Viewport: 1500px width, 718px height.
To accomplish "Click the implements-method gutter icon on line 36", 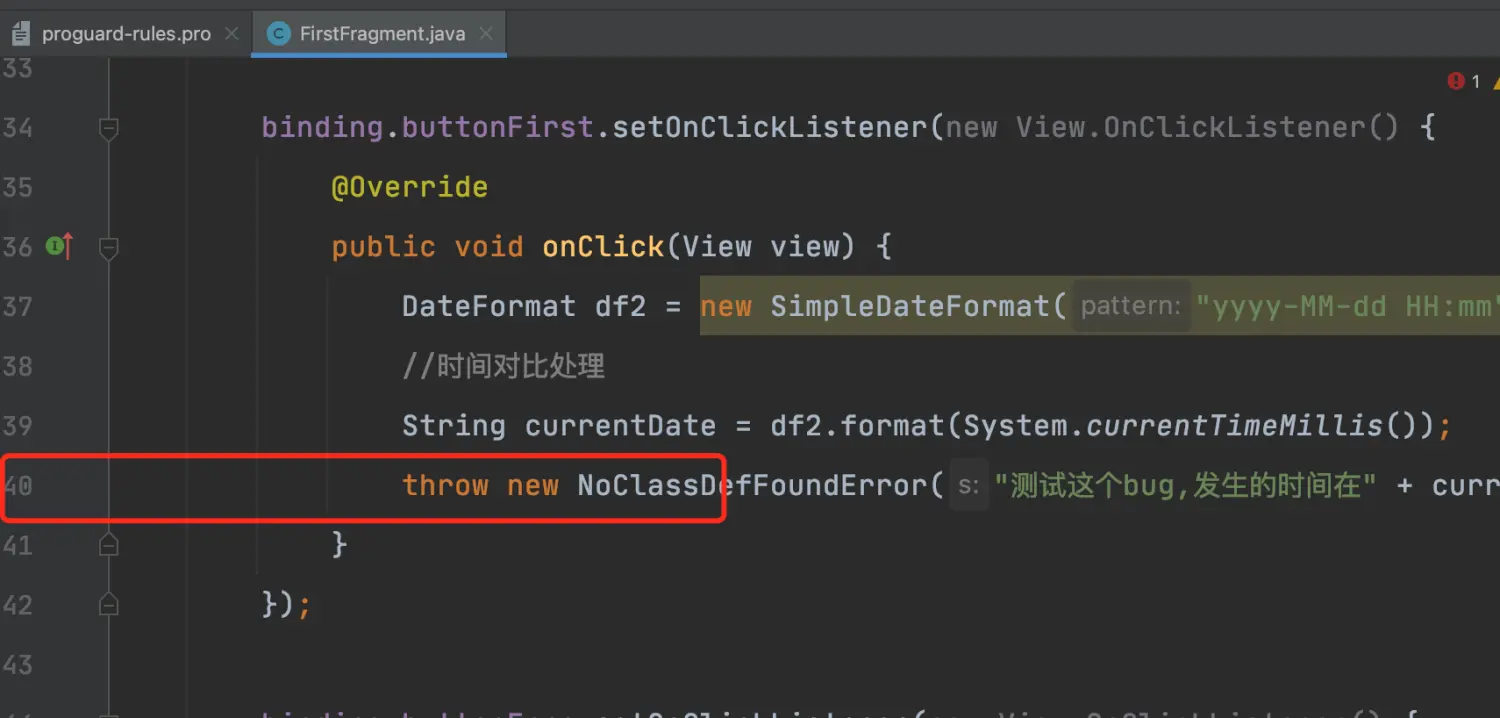I will pos(60,246).
